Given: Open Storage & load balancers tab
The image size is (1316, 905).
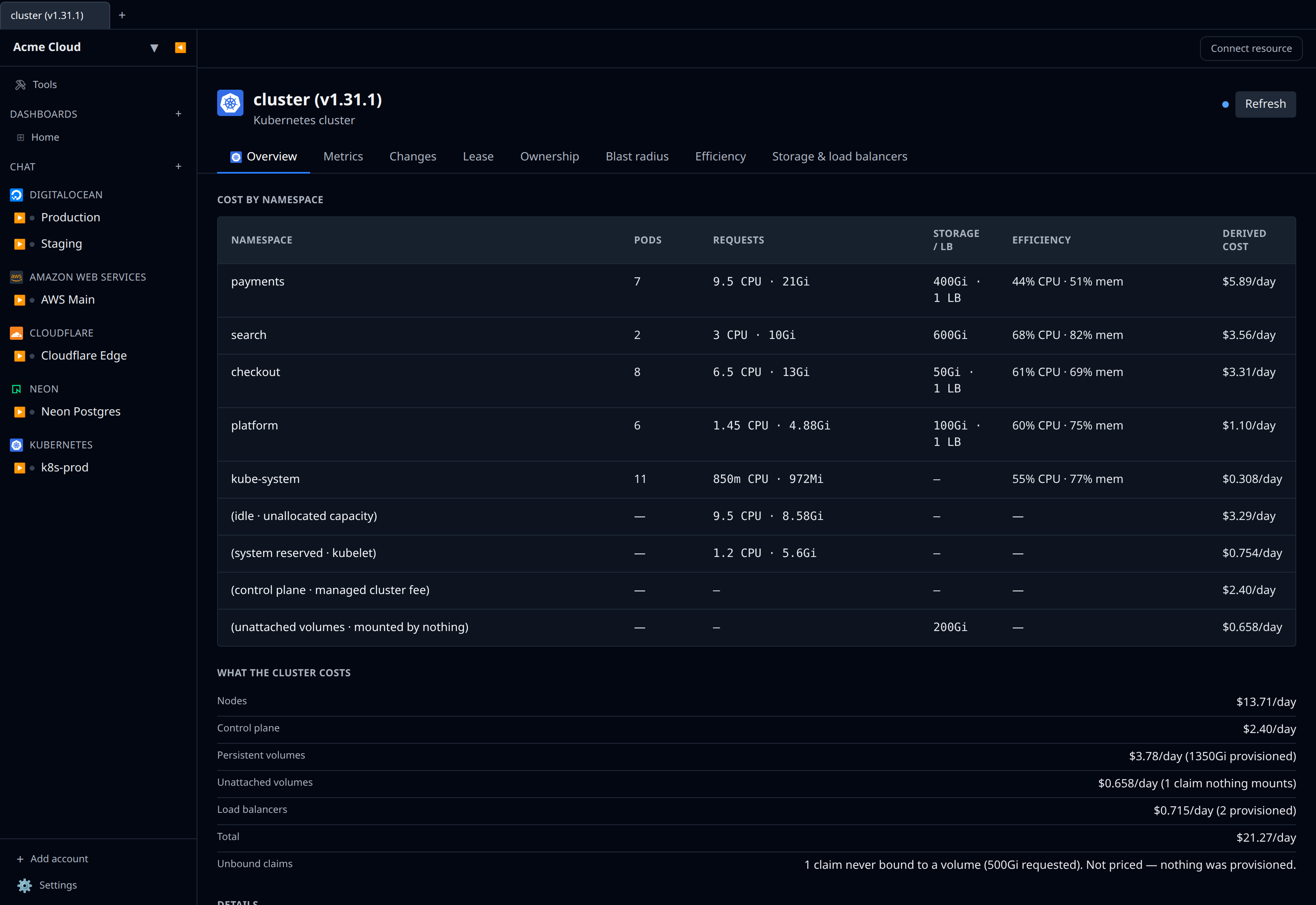Looking at the screenshot, I should pos(839,156).
